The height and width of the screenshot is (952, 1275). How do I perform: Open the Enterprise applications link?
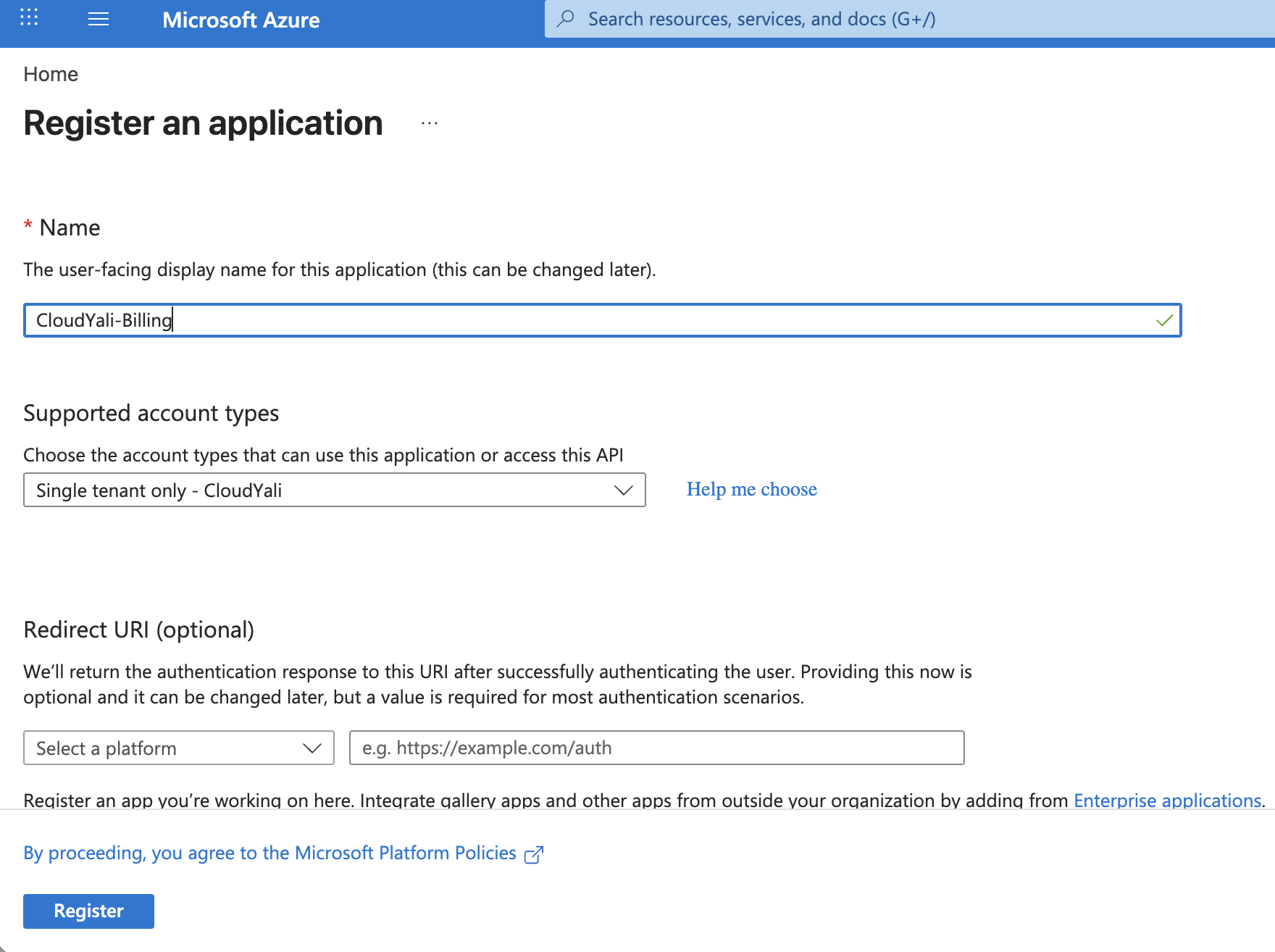(1167, 801)
